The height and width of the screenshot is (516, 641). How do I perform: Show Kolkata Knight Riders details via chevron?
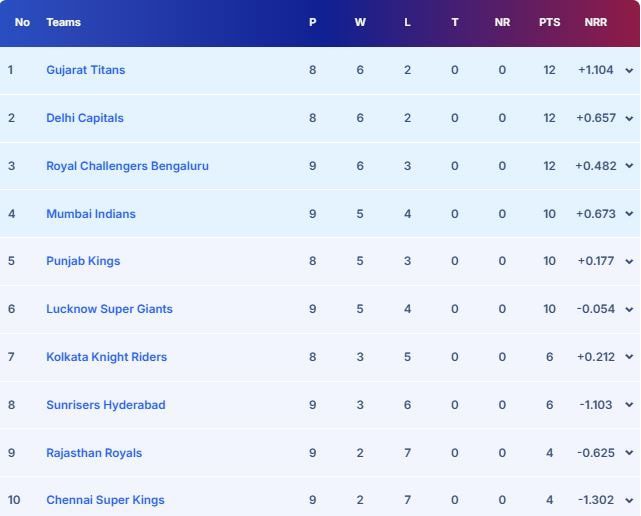pyautogui.click(x=629, y=357)
